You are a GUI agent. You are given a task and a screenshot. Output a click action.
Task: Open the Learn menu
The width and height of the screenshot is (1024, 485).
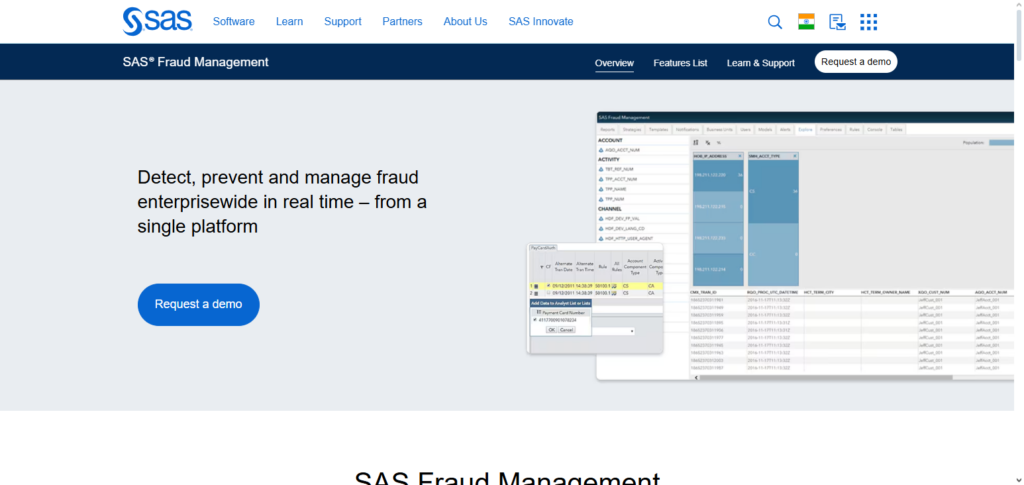289,22
